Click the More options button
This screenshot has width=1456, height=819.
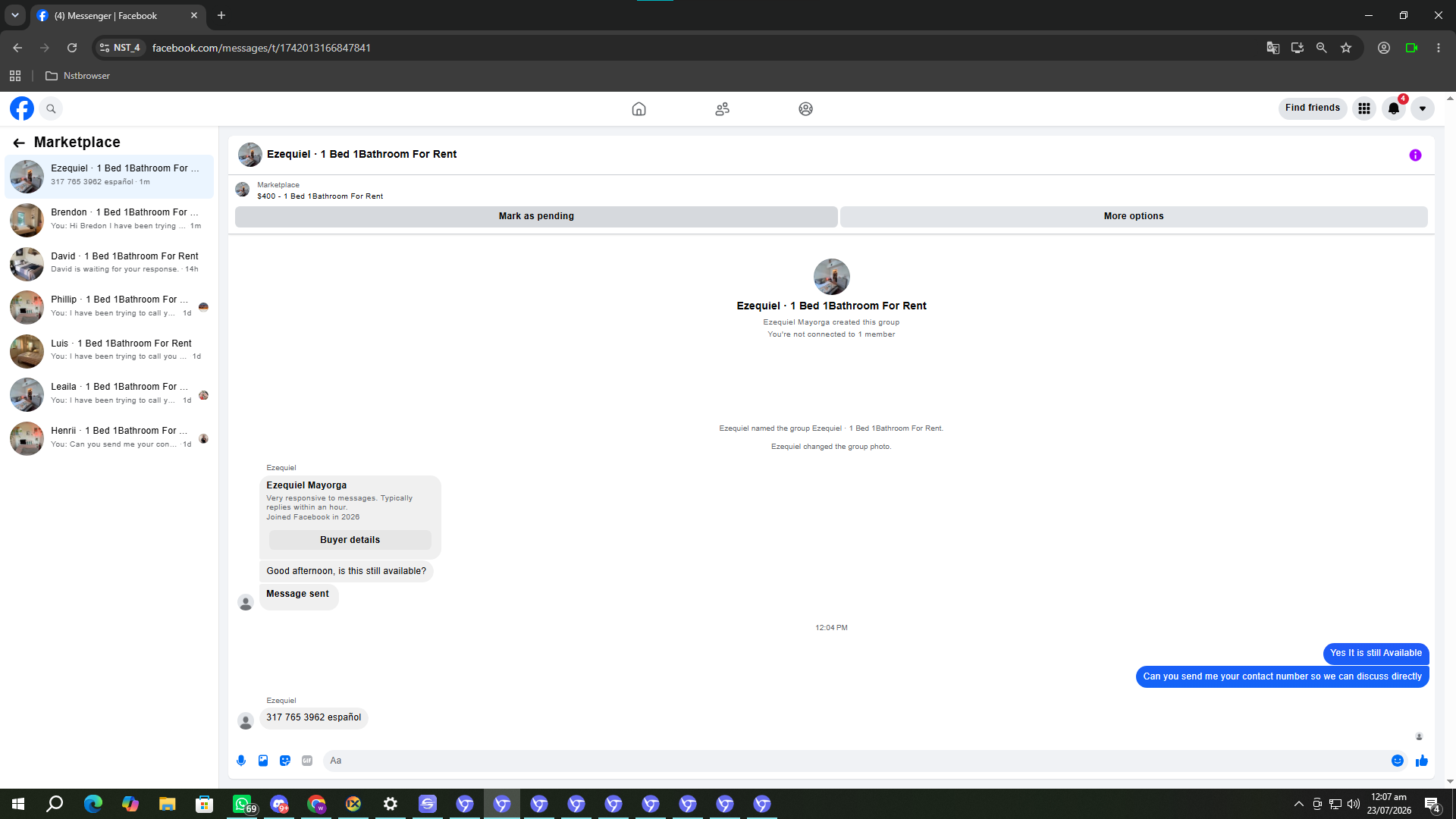click(1134, 216)
